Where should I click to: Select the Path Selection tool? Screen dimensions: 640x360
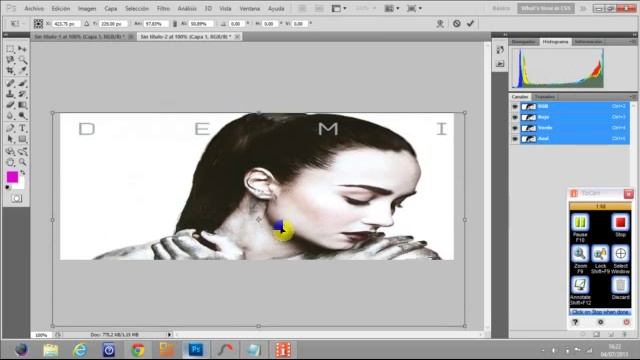tap(10, 139)
